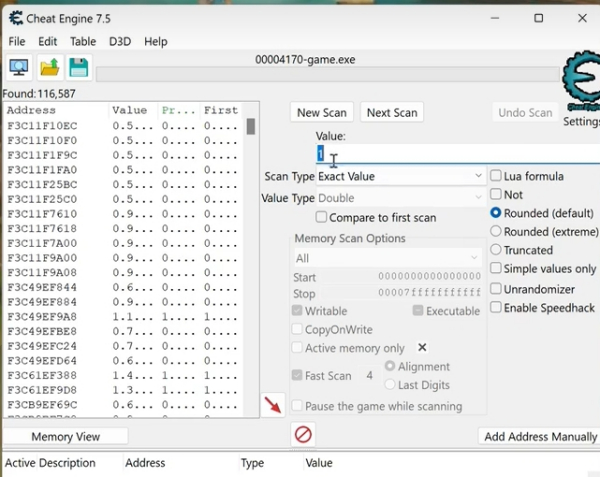
Task: Click the Stop address field
Action: coord(401,293)
